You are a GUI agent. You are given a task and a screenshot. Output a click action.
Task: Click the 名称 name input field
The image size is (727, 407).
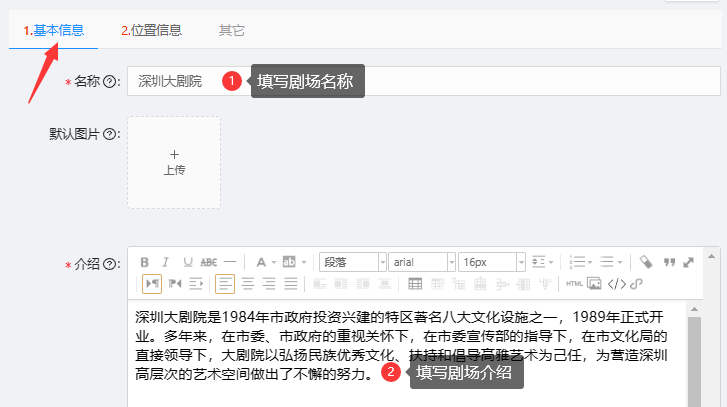424,81
